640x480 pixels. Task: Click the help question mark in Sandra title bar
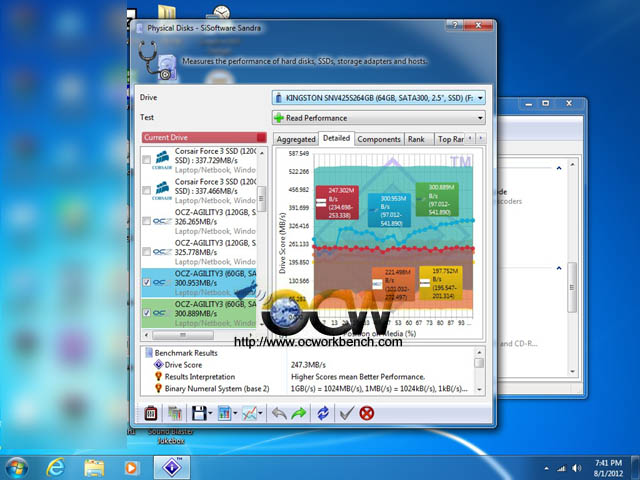[x=455, y=25]
